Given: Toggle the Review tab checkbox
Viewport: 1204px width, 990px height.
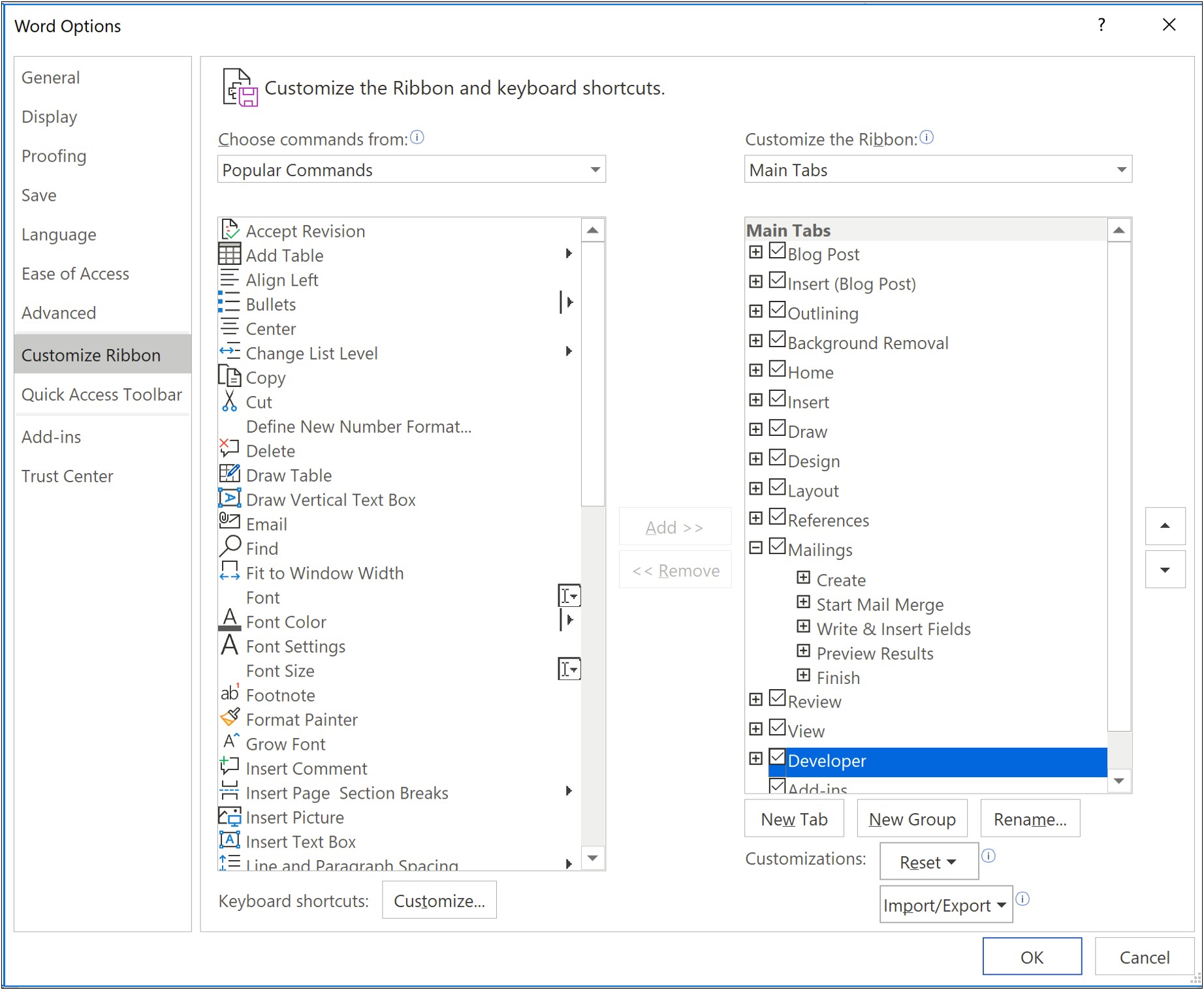Looking at the screenshot, I should 778,698.
